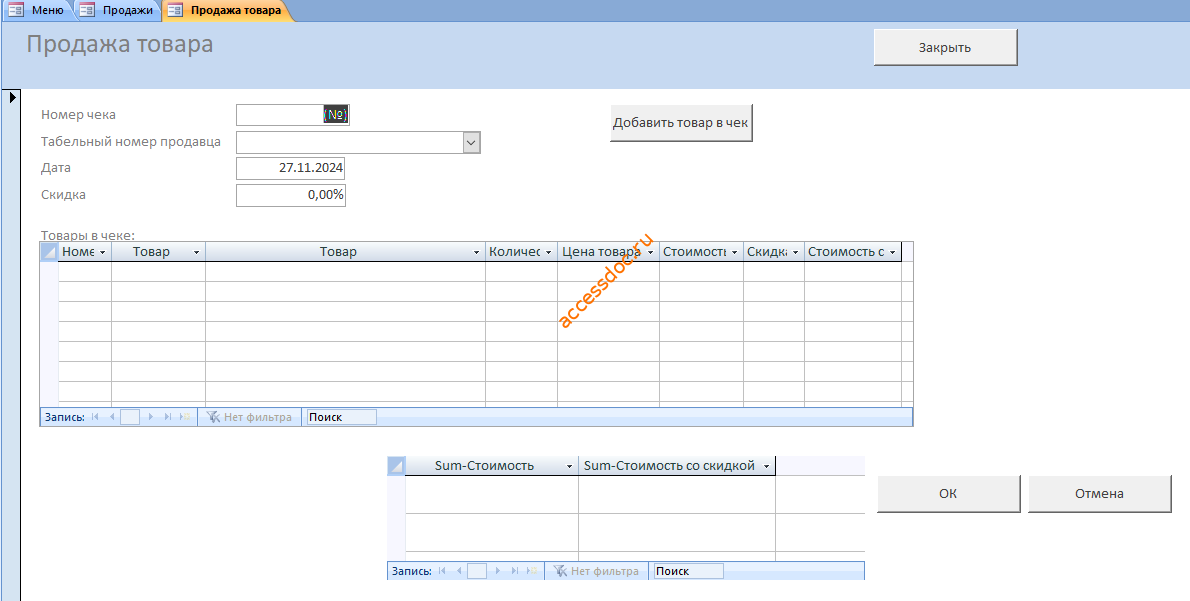The image size is (1190, 601).
Task: Go to next record in Sum-Стоимость table navigator
Action: (x=497, y=571)
